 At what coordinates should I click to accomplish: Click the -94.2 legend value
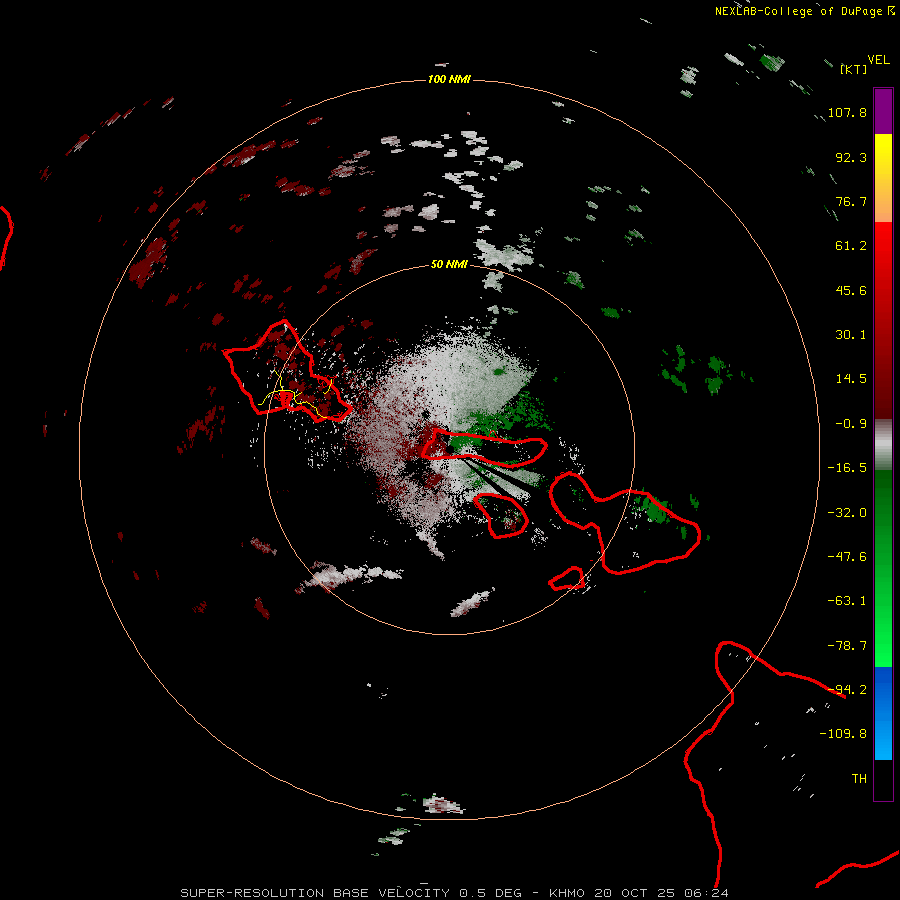pyautogui.click(x=847, y=690)
